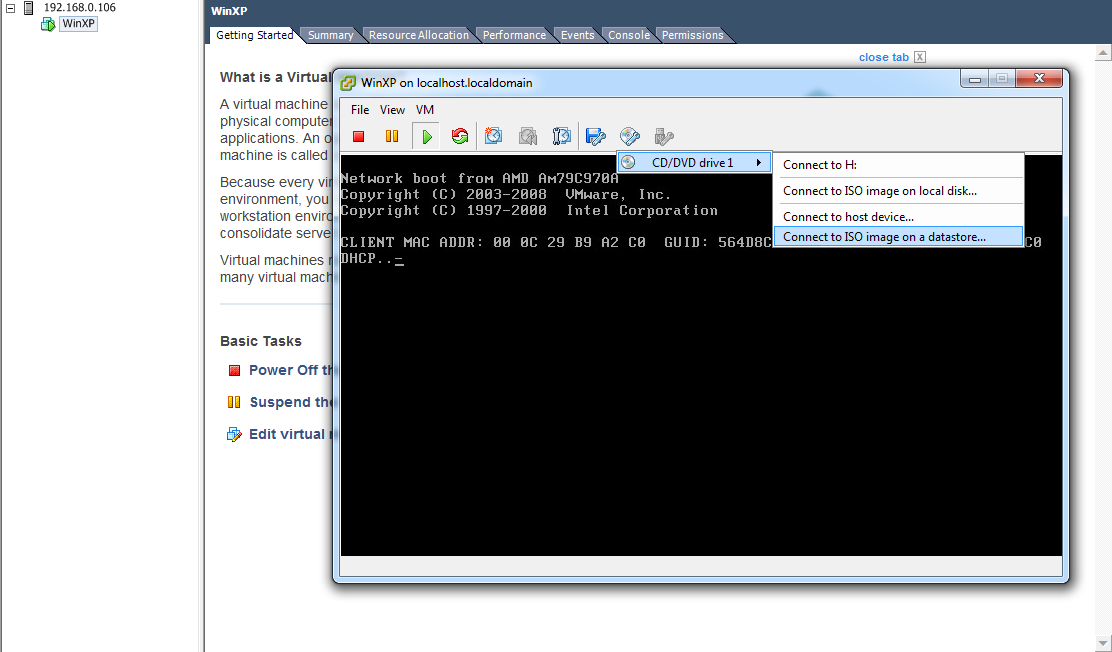The image size is (1112, 652).
Task: Close the WinXP console window
Action: (1039, 79)
